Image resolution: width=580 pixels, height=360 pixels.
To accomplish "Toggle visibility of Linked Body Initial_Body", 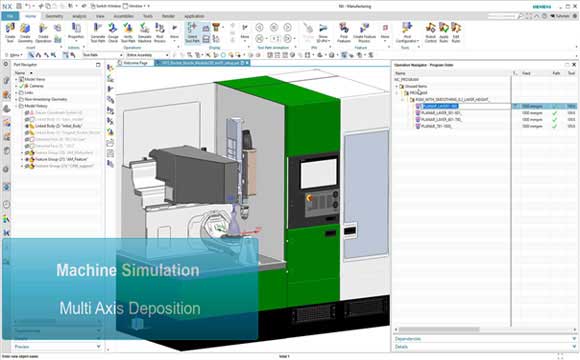I will 27,126.
